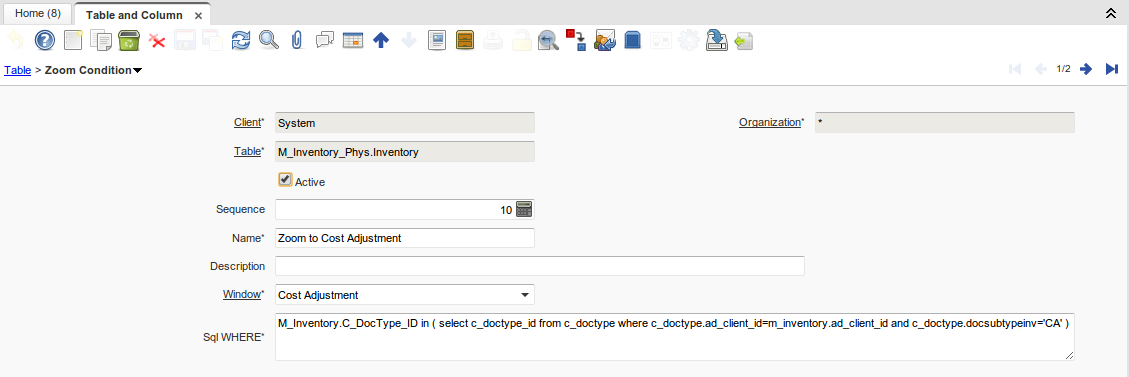Click the Zoom Across icon

[x=549, y=40]
